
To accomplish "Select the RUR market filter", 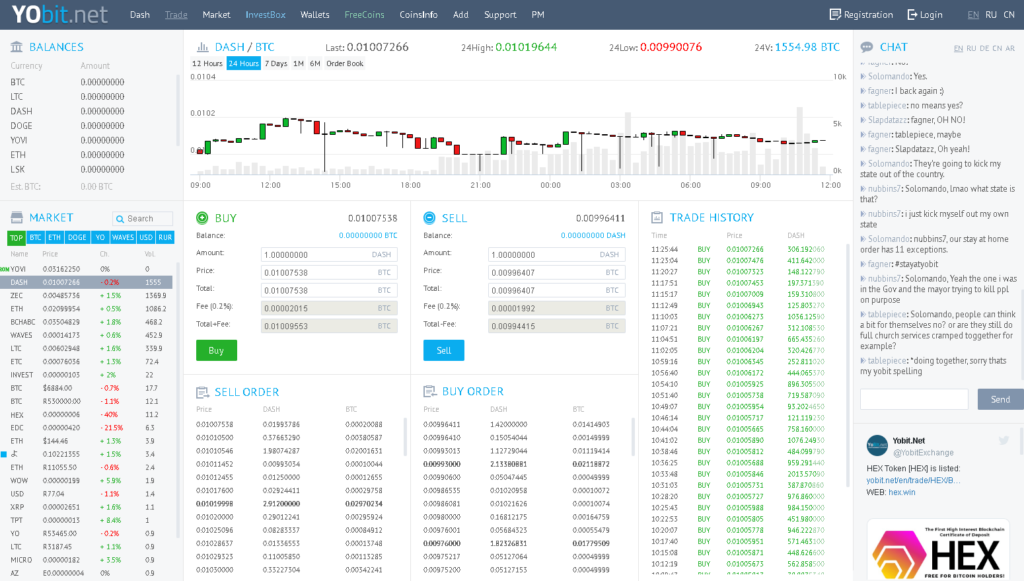I will [165, 238].
